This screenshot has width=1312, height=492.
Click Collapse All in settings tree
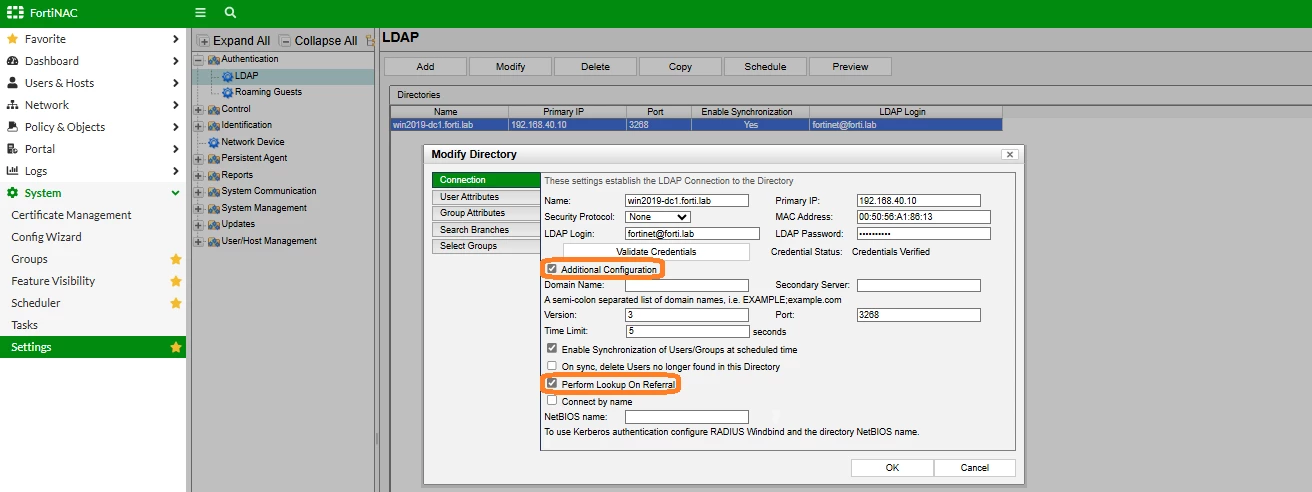[318, 41]
